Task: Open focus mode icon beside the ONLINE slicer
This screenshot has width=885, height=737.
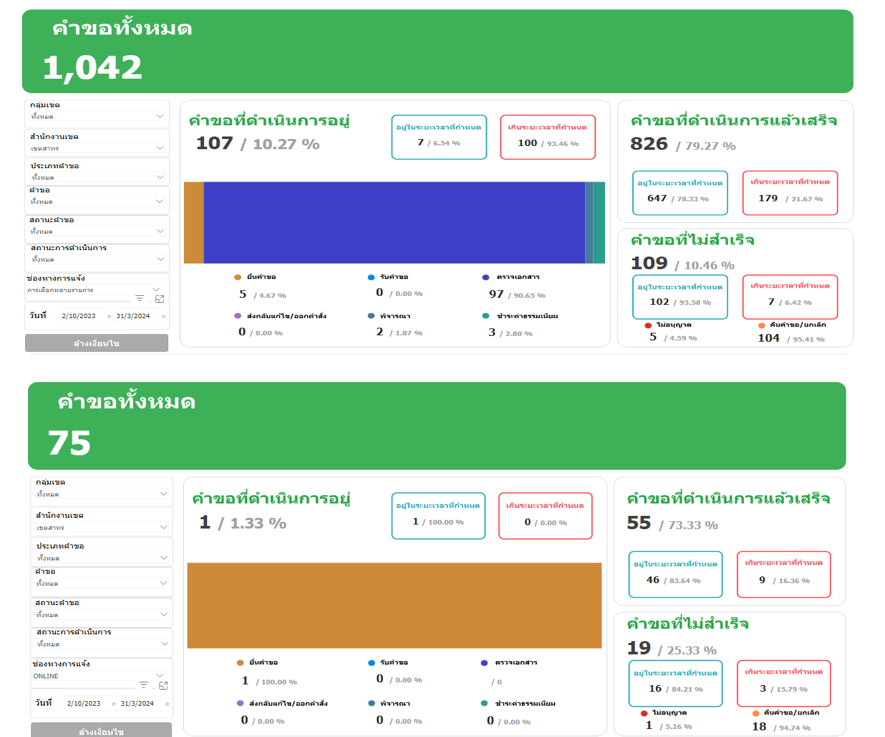Action: pyautogui.click(x=163, y=685)
